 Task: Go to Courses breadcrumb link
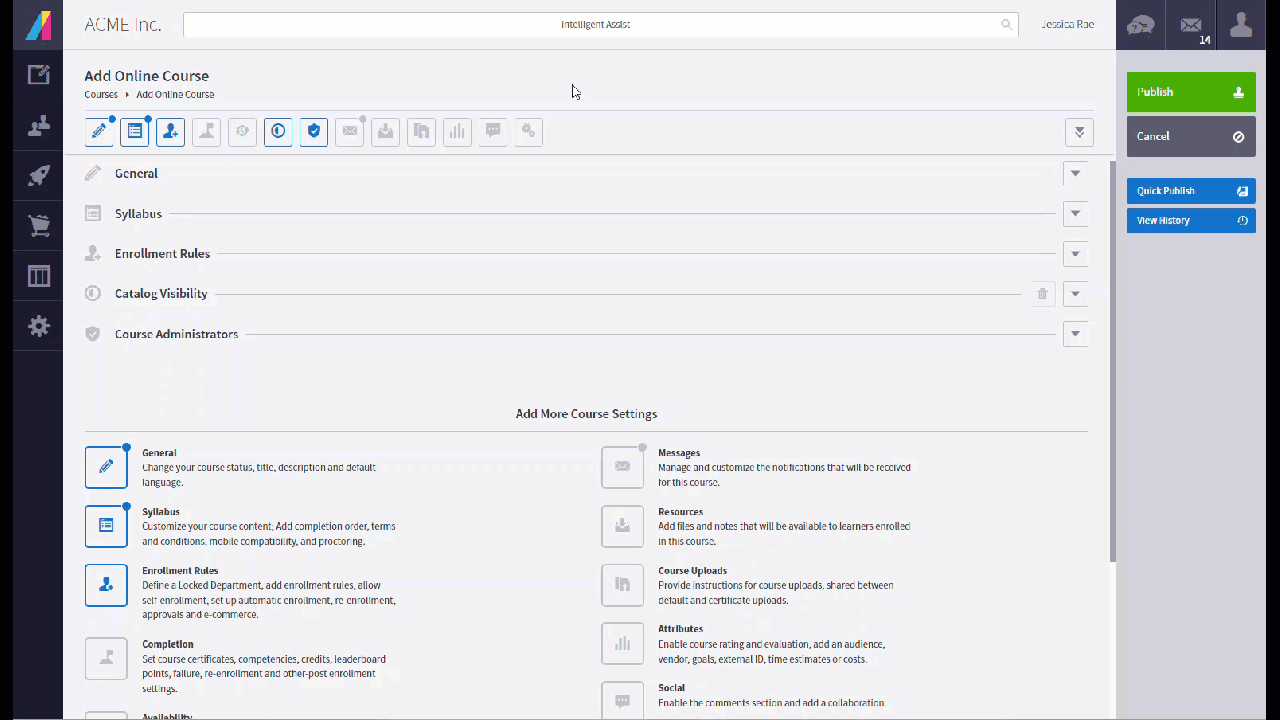click(x=101, y=94)
